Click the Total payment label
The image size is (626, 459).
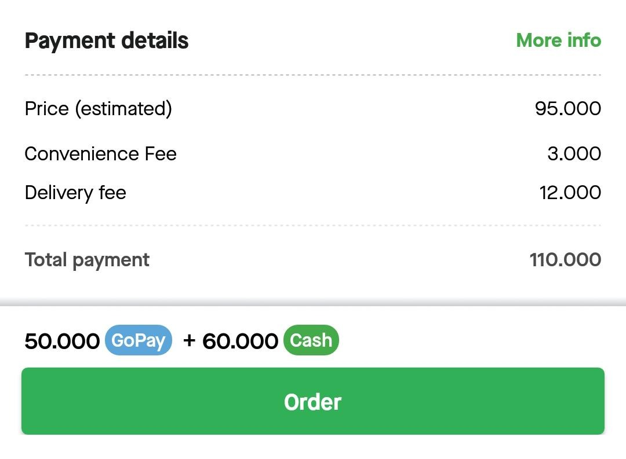[x=87, y=260]
